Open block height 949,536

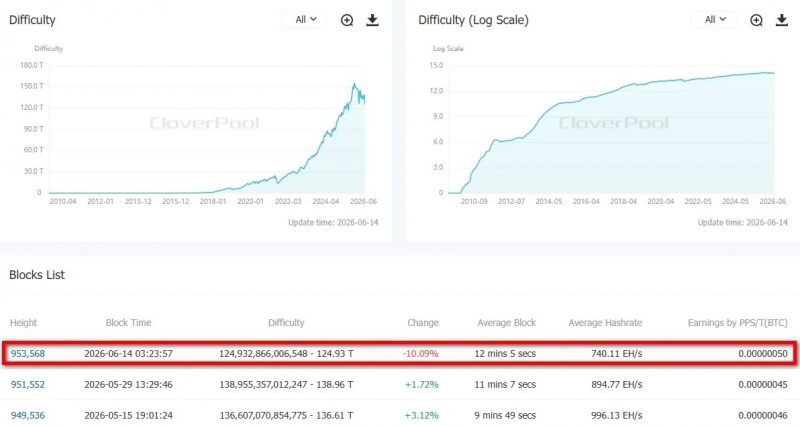click(28, 415)
